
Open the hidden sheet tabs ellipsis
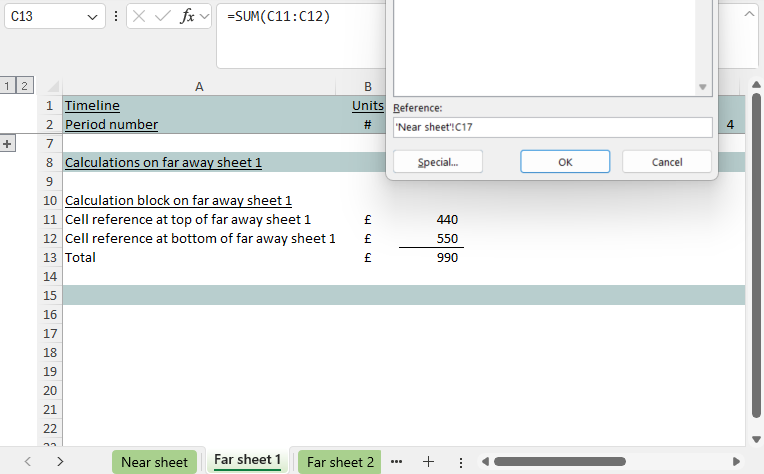click(x=397, y=461)
